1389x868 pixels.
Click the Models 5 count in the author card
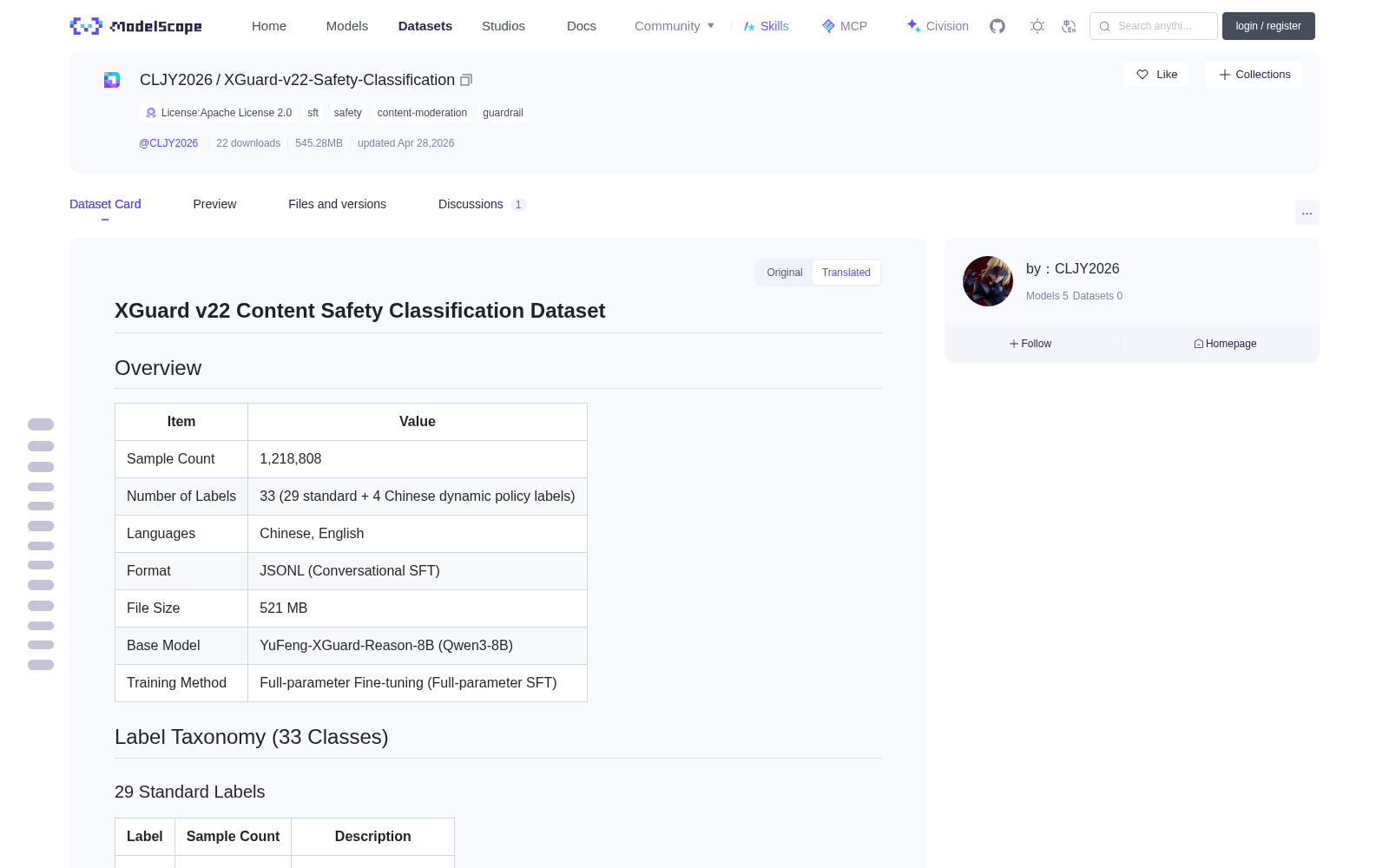pyautogui.click(x=1047, y=296)
